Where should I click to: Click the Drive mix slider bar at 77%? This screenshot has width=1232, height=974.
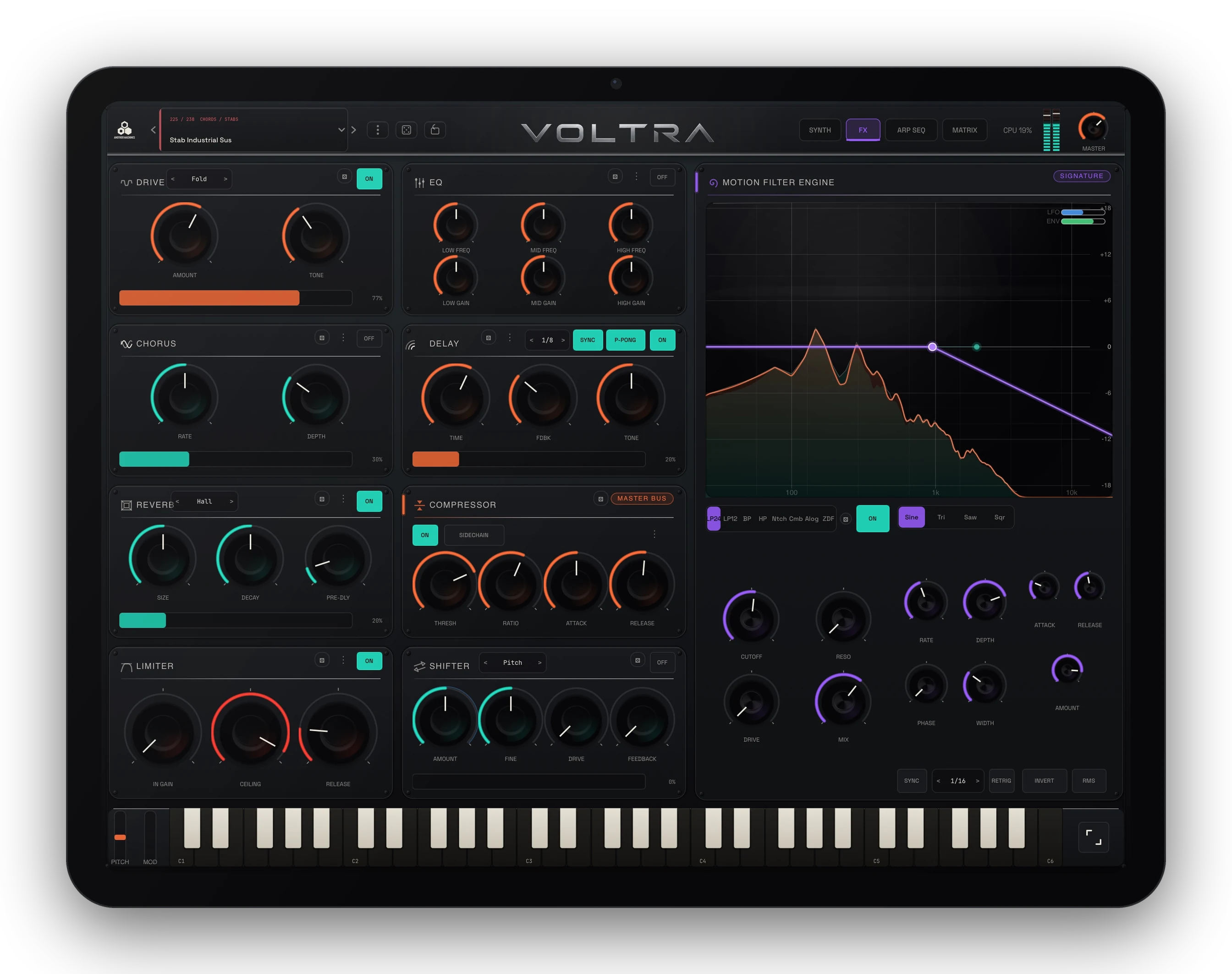[x=236, y=298]
